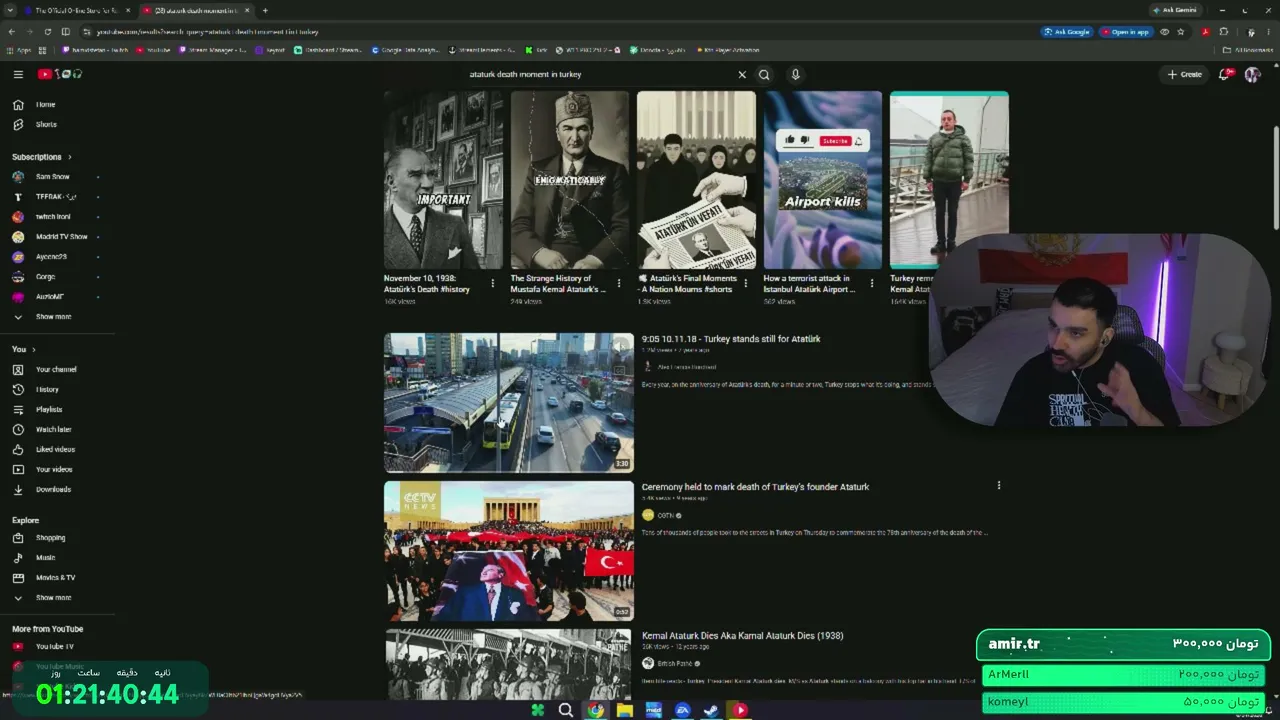1280x720 pixels.
Task: Play the November 10, 1938 Atatürk's Death short
Action: point(443,180)
